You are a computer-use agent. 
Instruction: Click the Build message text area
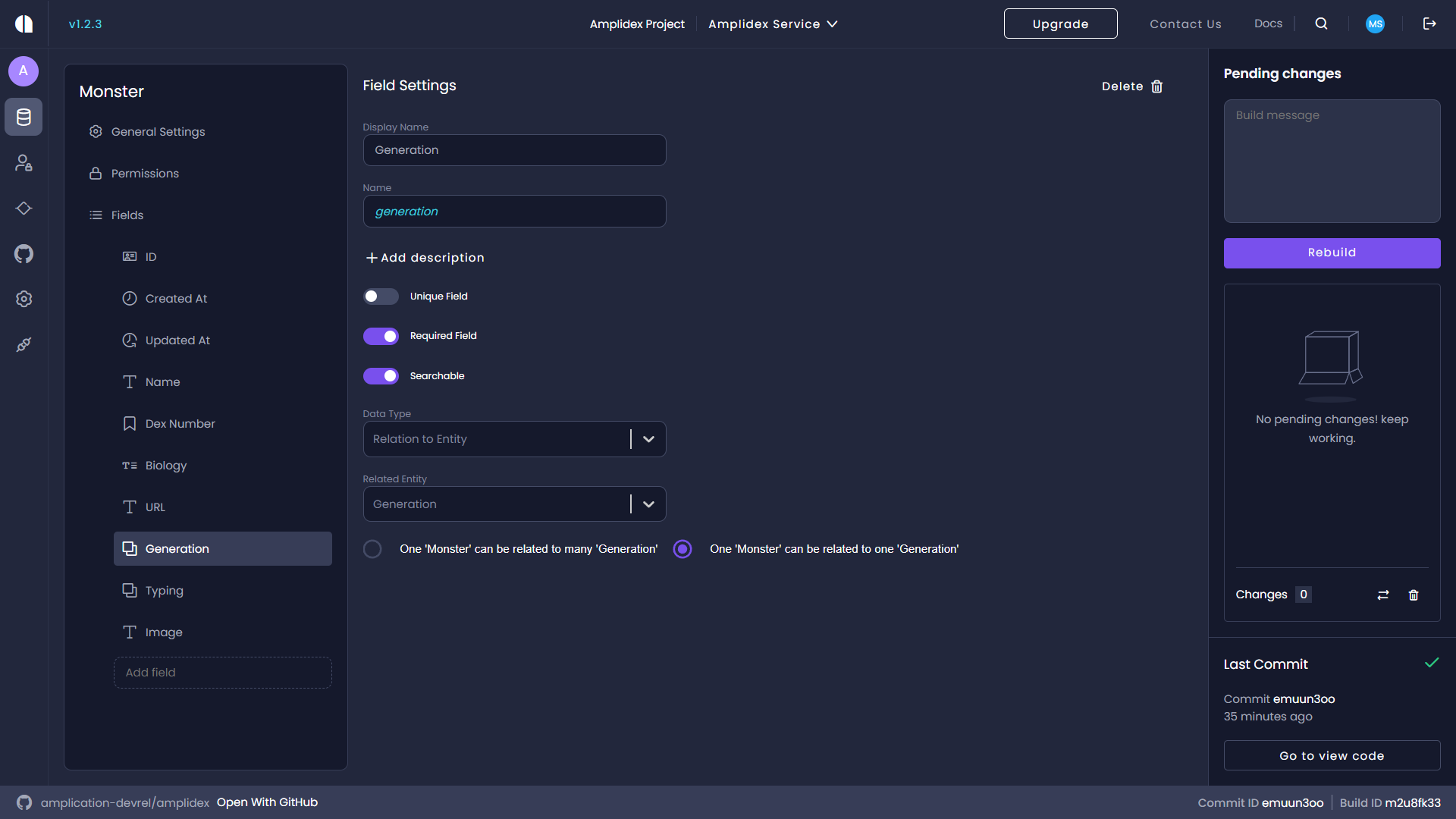pyautogui.click(x=1332, y=161)
